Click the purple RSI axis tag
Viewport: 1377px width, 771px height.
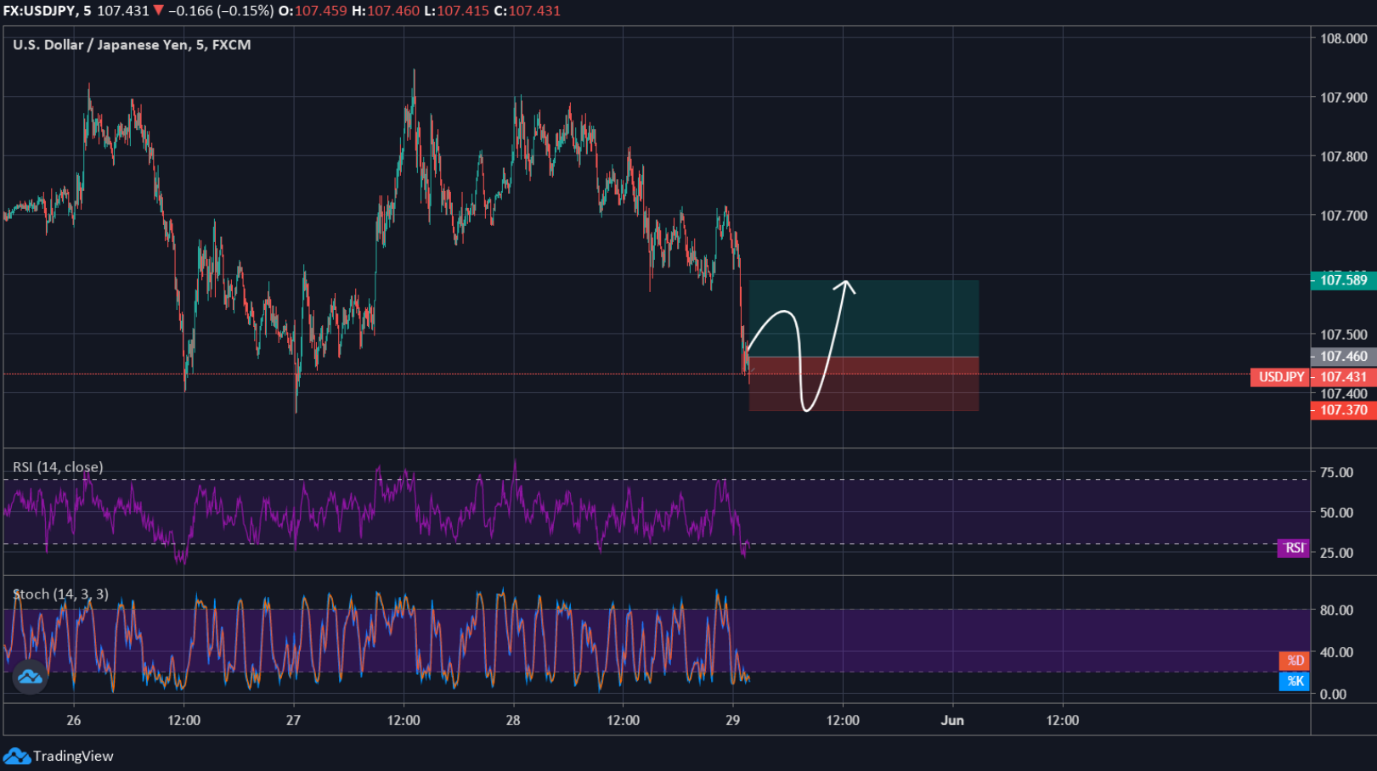coord(1294,548)
